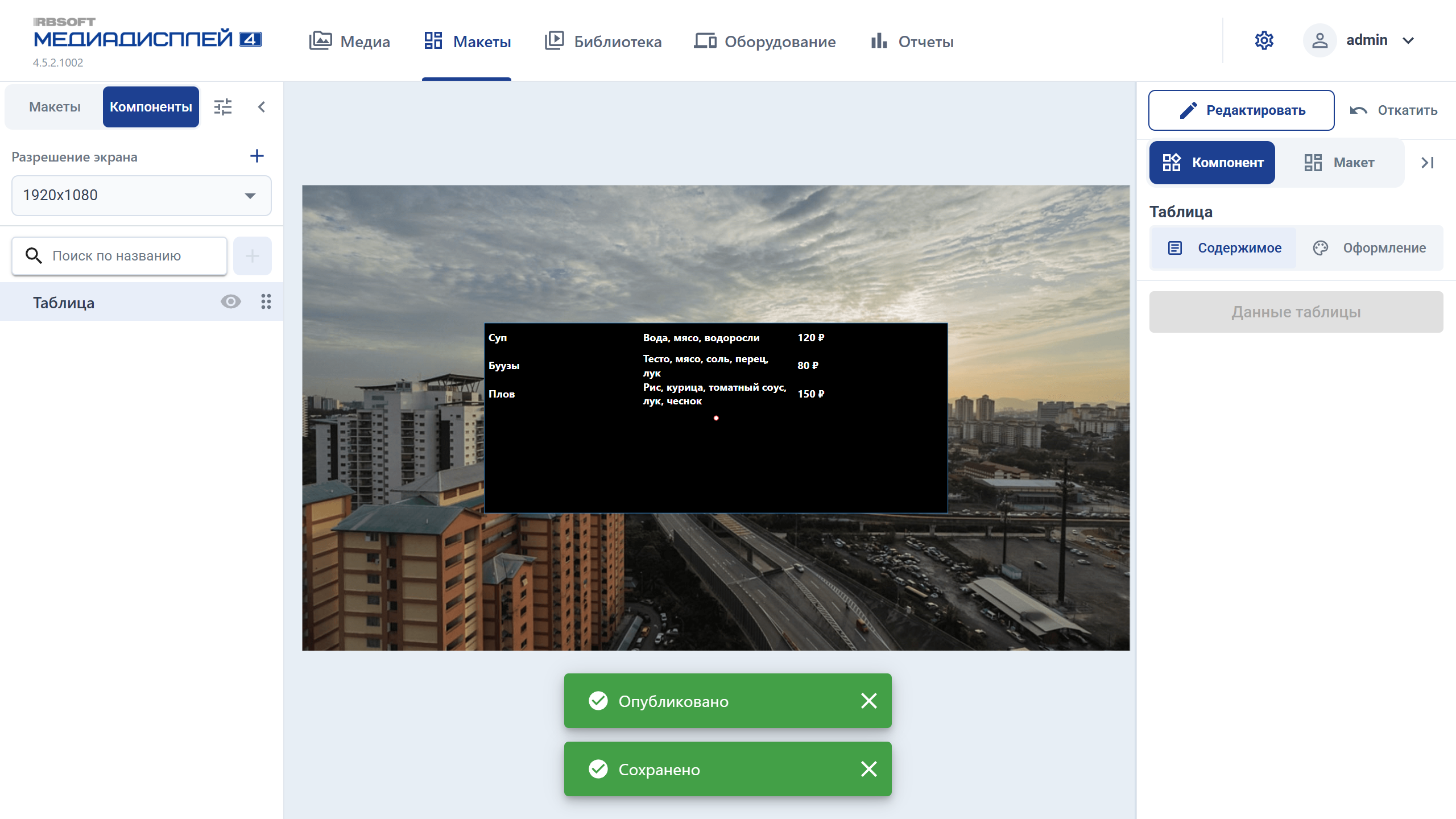Add a new screen resolution
The width and height of the screenshot is (1456, 819).
tap(257, 156)
